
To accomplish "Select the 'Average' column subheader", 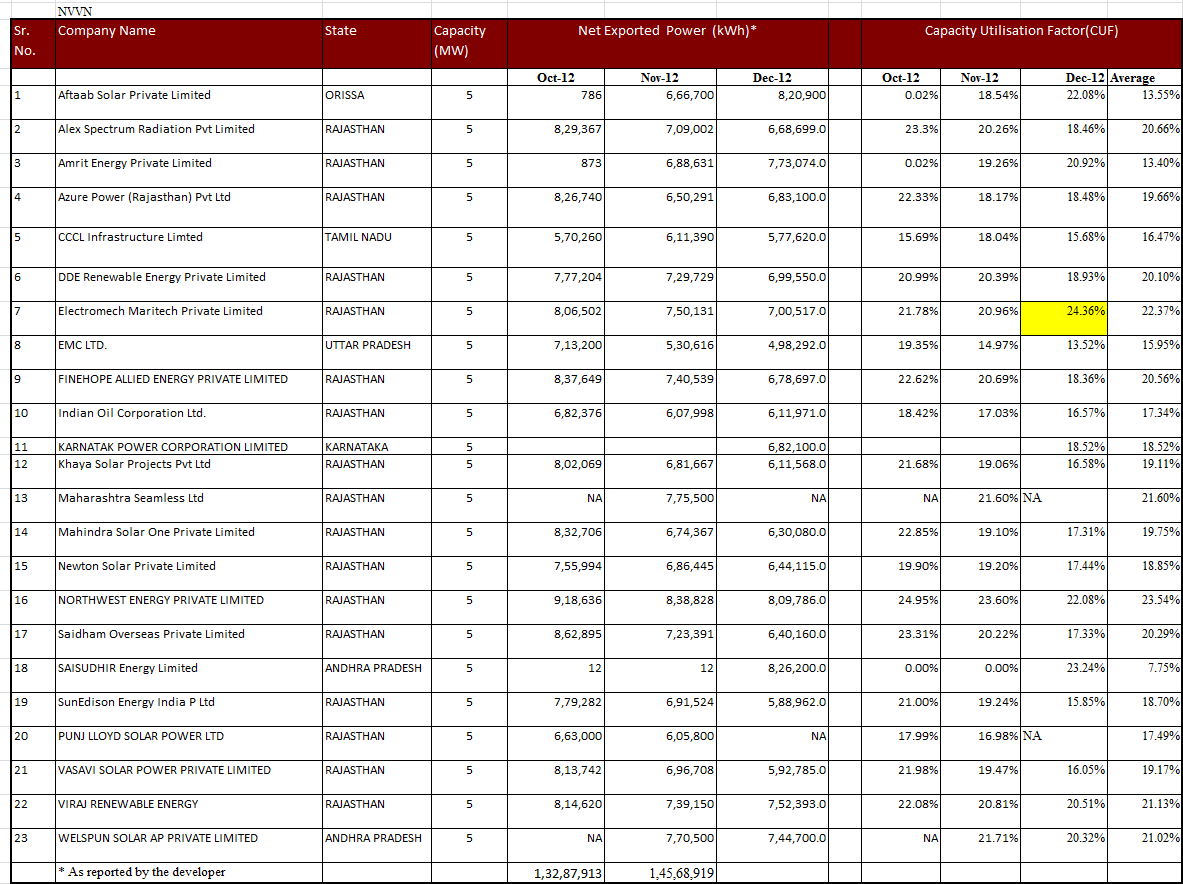I will (1145, 77).
